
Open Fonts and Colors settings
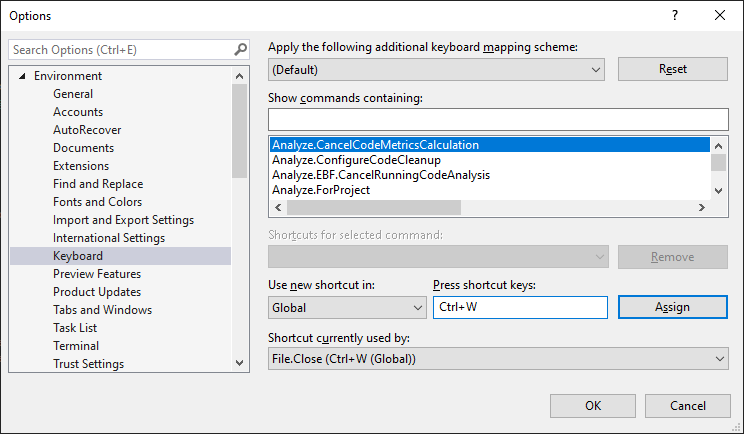click(x=97, y=202)
